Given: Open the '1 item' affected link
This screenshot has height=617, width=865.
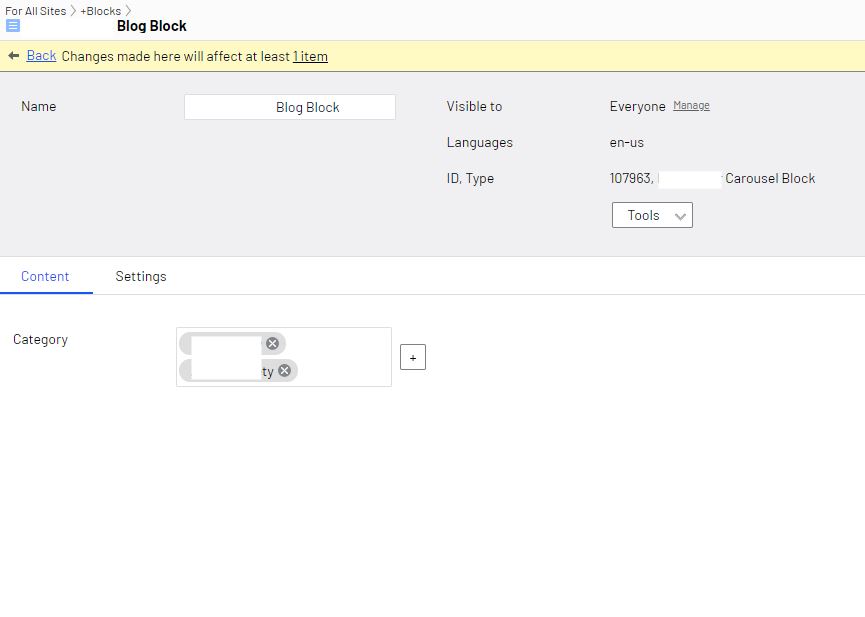Looking at the screenshot, I should point(310,56).
